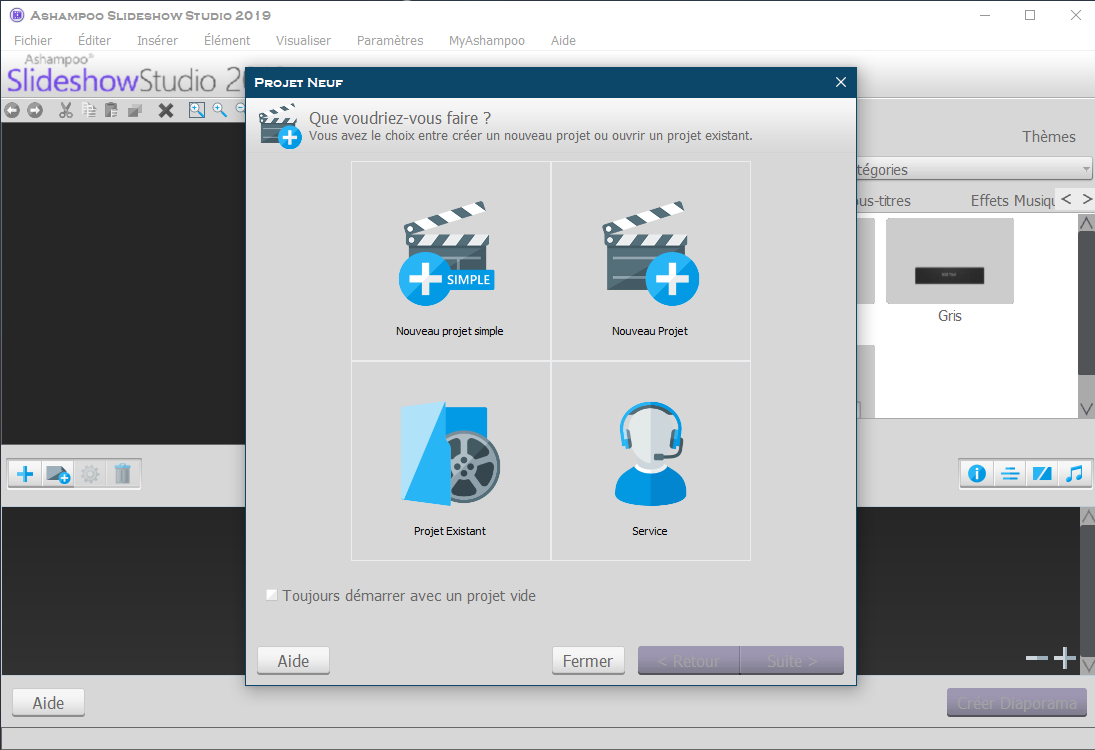1095x750 pixels.
Task: Click the timeline zoom-in plus control
Action: click(1065, 658)
